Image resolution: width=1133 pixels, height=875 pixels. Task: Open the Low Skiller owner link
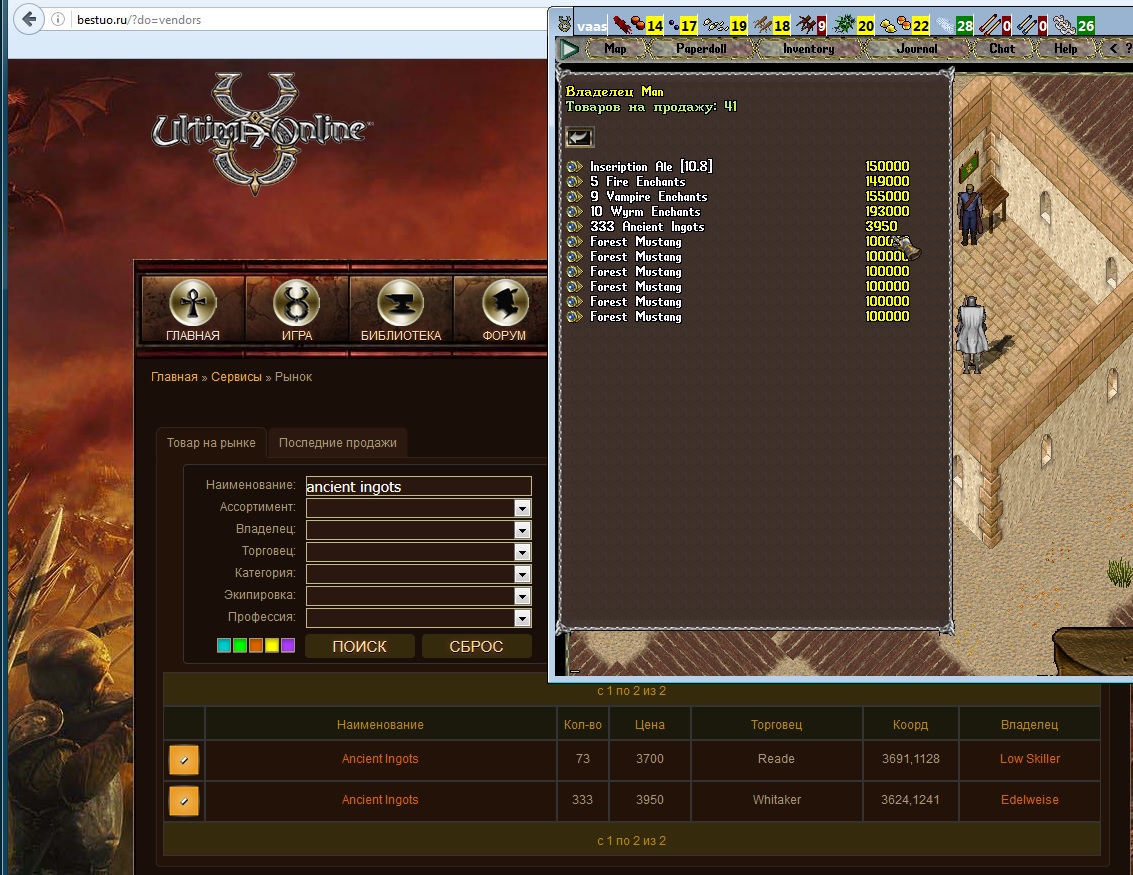(x=1030, y=759)
